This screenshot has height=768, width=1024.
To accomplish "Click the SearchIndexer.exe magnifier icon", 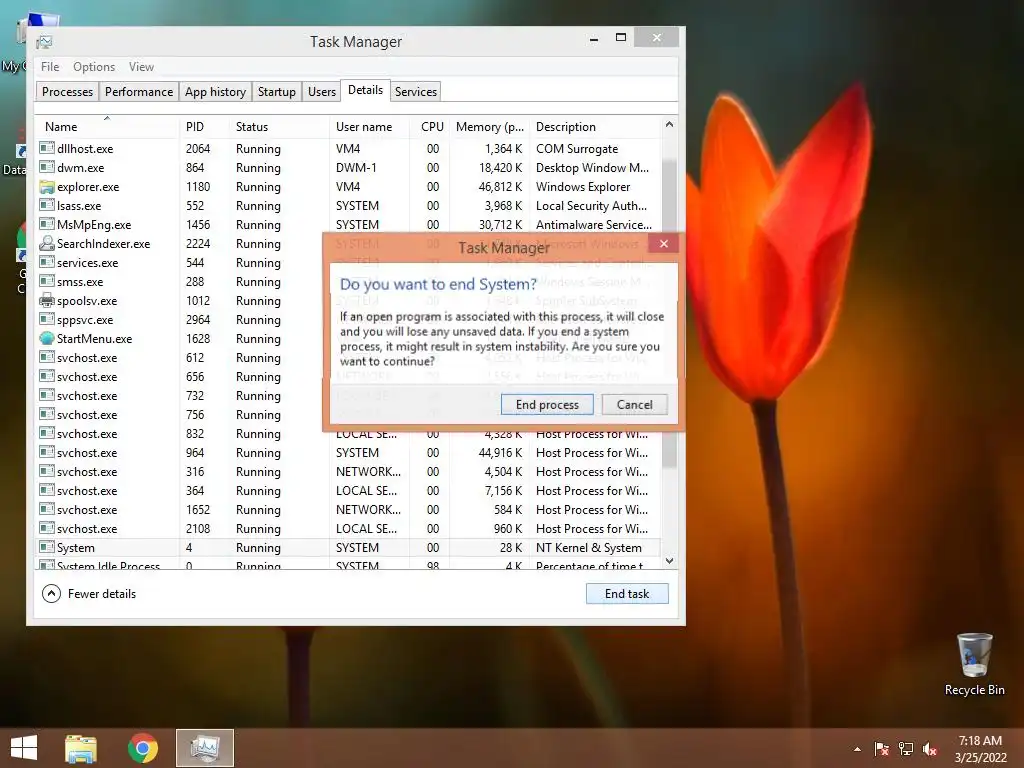I will click(46, 244).
